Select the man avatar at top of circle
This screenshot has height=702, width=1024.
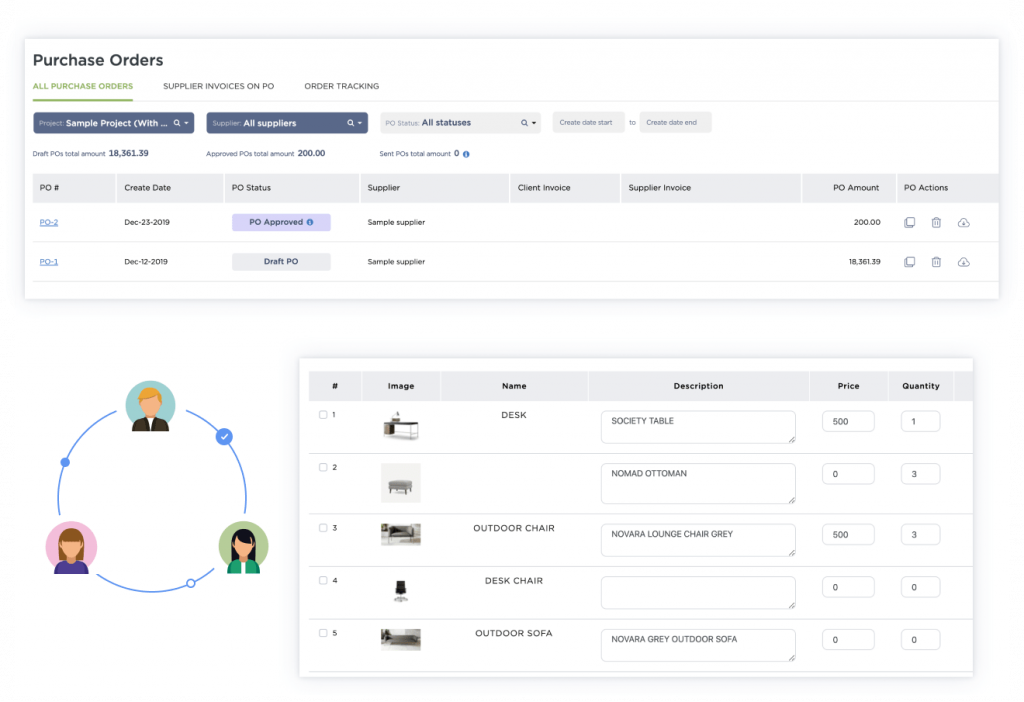150,406
